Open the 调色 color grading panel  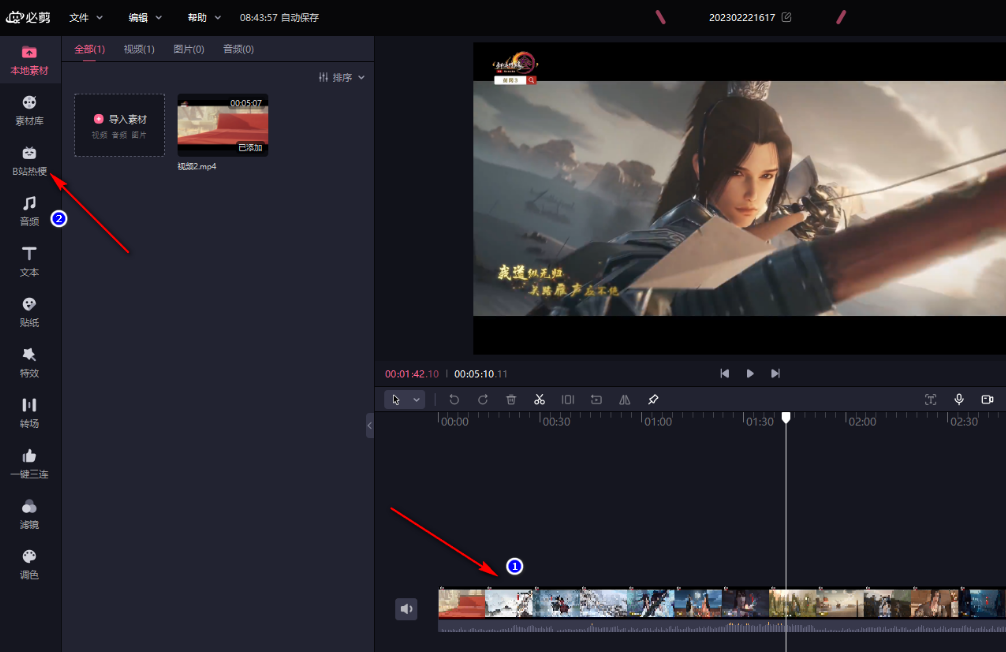point(30,565)
